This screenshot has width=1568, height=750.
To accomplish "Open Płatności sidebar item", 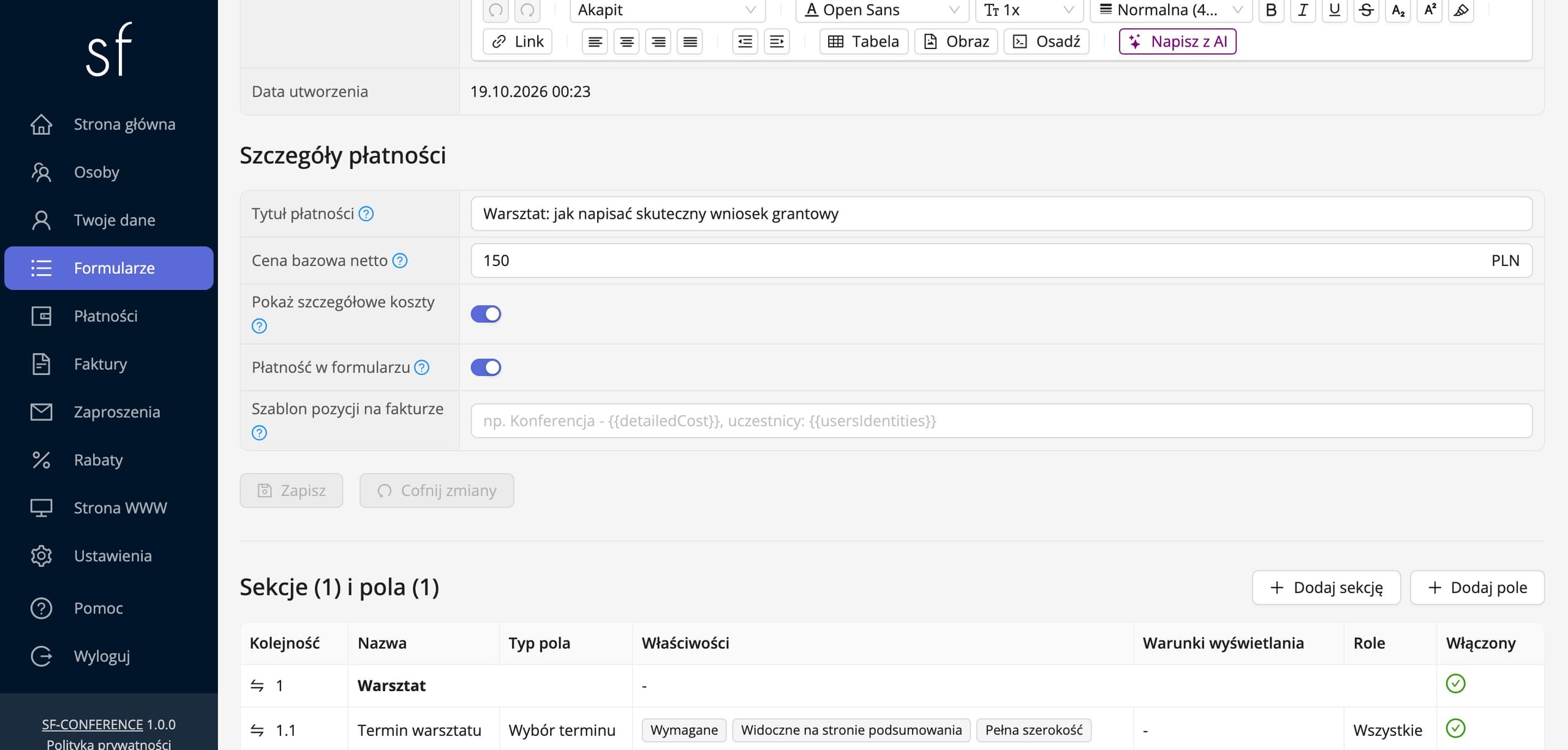I will click(x=109, y=316).
